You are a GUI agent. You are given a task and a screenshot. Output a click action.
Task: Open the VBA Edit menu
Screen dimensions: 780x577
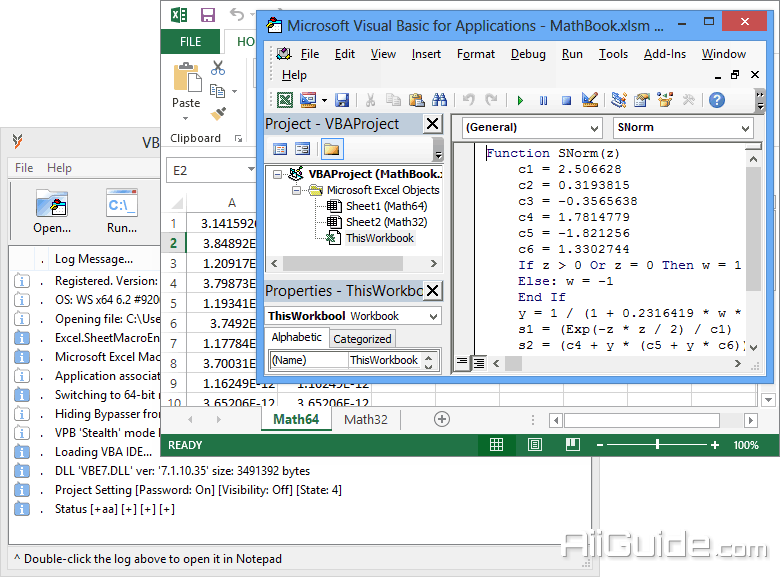tap(345, 54)
